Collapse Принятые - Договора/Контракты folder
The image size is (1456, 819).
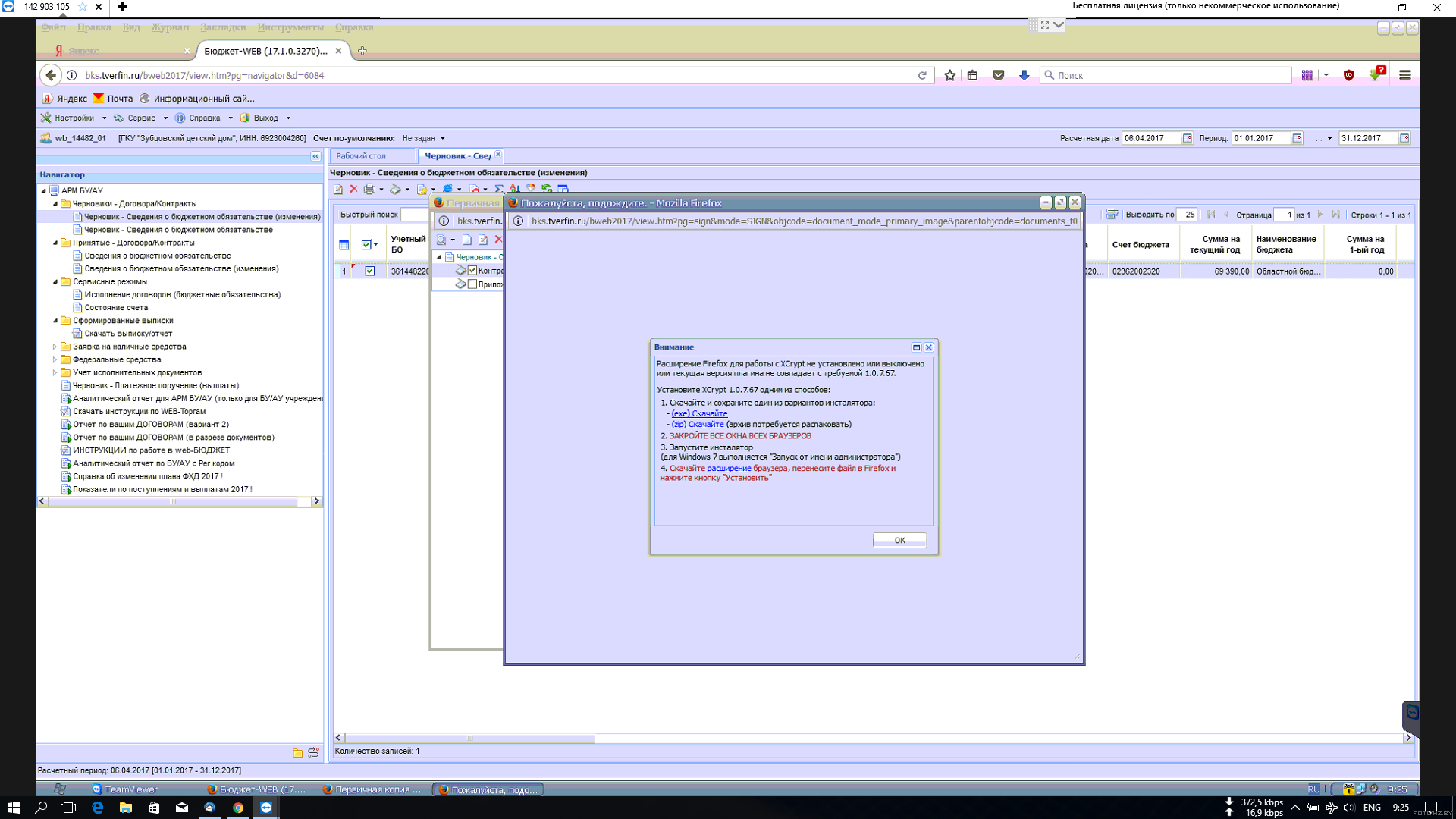[x=55, y=243]
